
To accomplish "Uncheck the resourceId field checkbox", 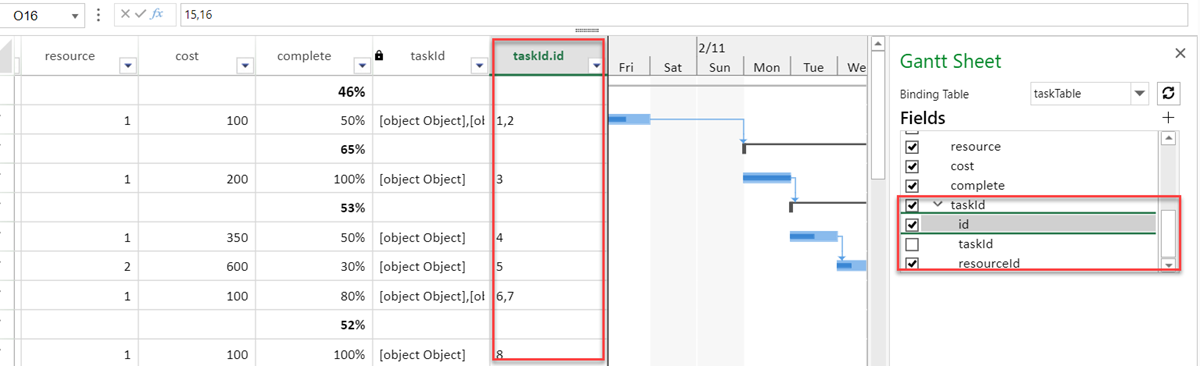I will click(911, 264).
